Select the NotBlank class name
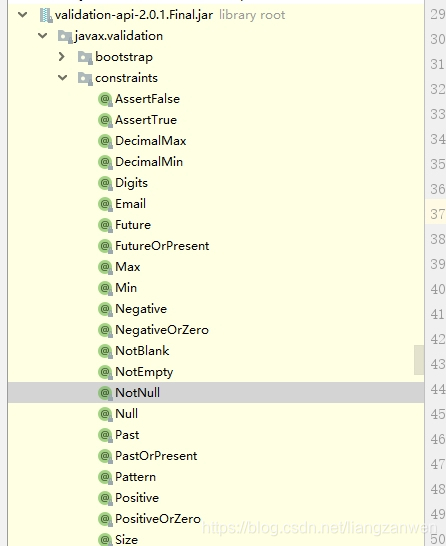 pos(142,351)
